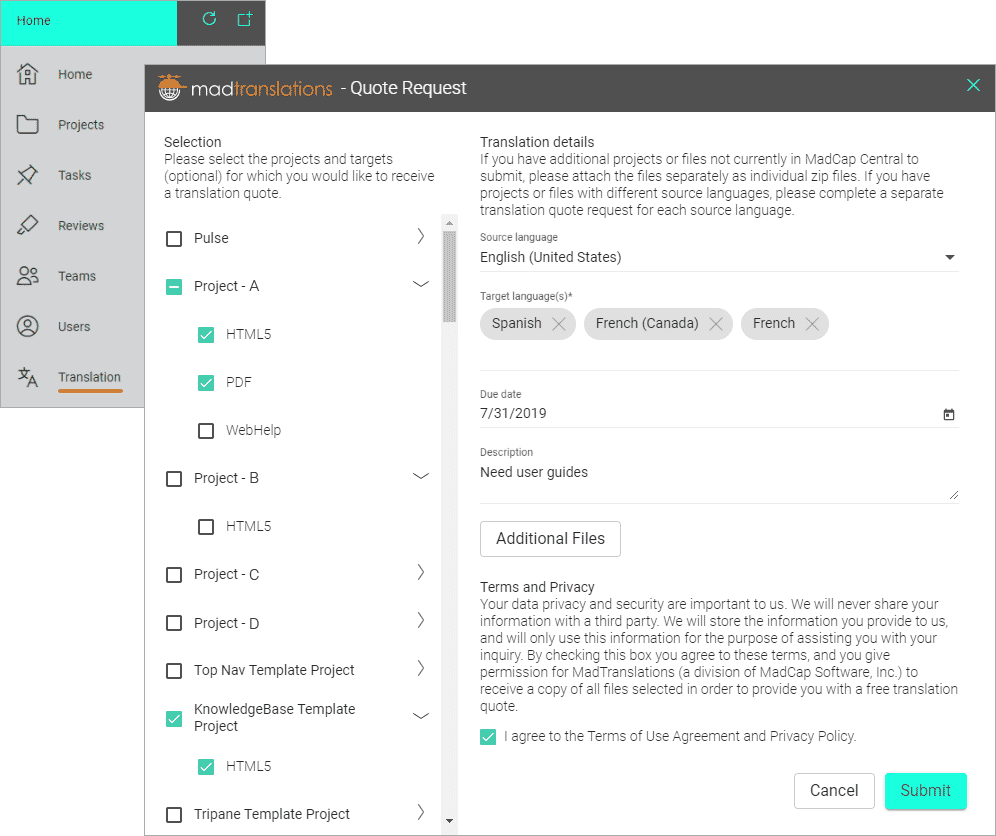Remove the French target language chip
Image resolution: width=996 pixels, height=836 pixels.
pos(812,324)
